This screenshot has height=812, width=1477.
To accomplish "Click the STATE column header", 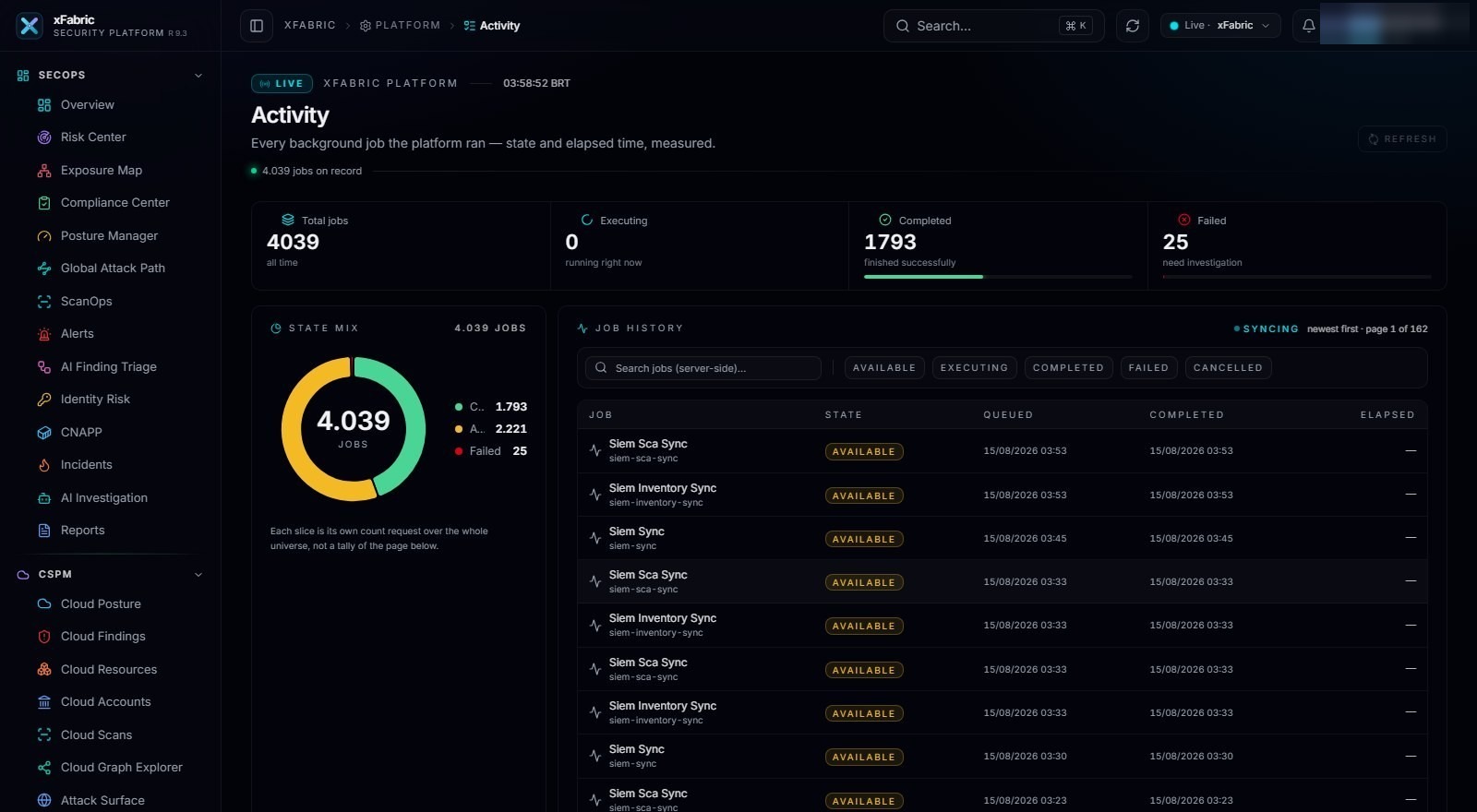I will pos(843,415).
